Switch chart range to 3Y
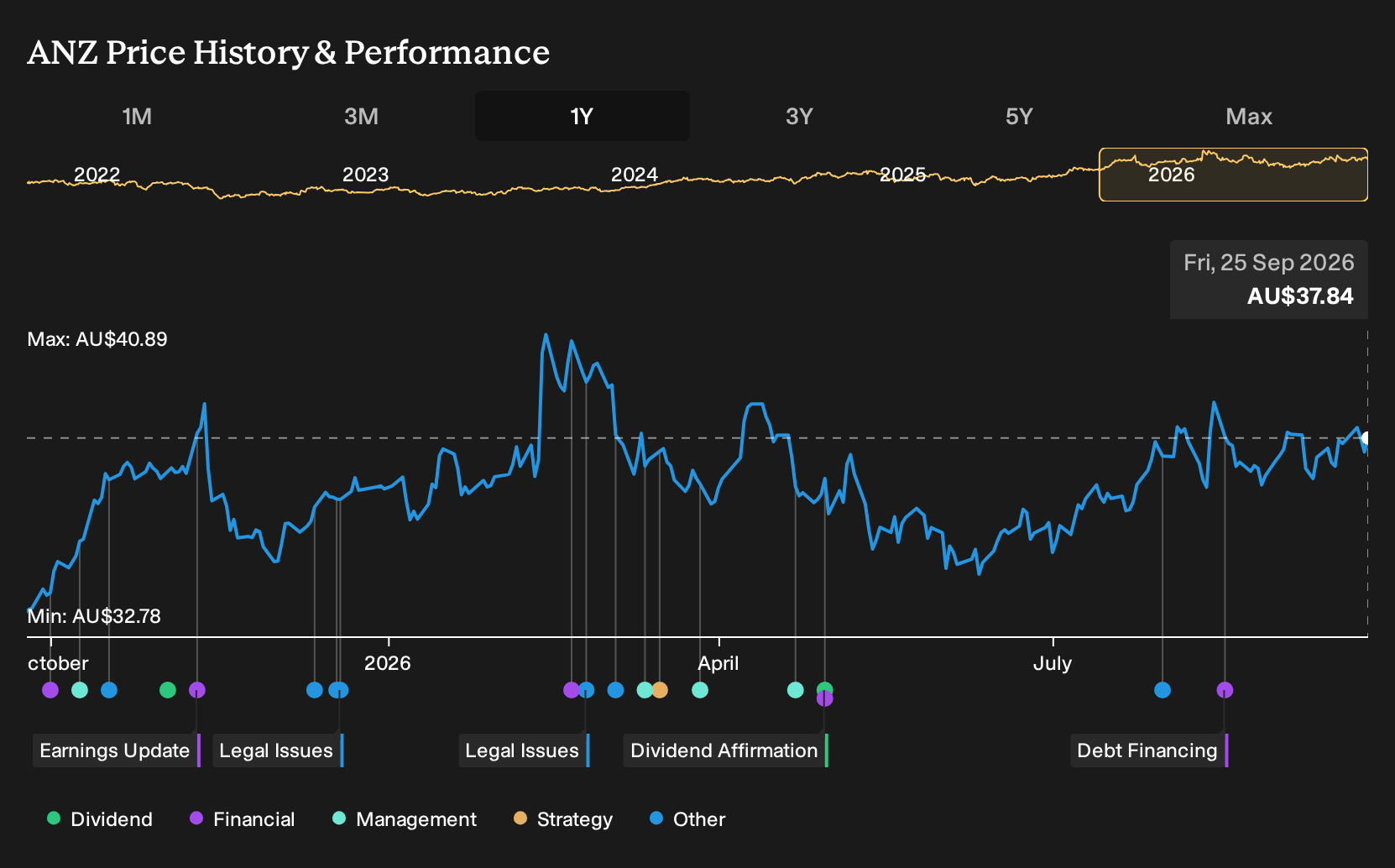 point(799,116)
